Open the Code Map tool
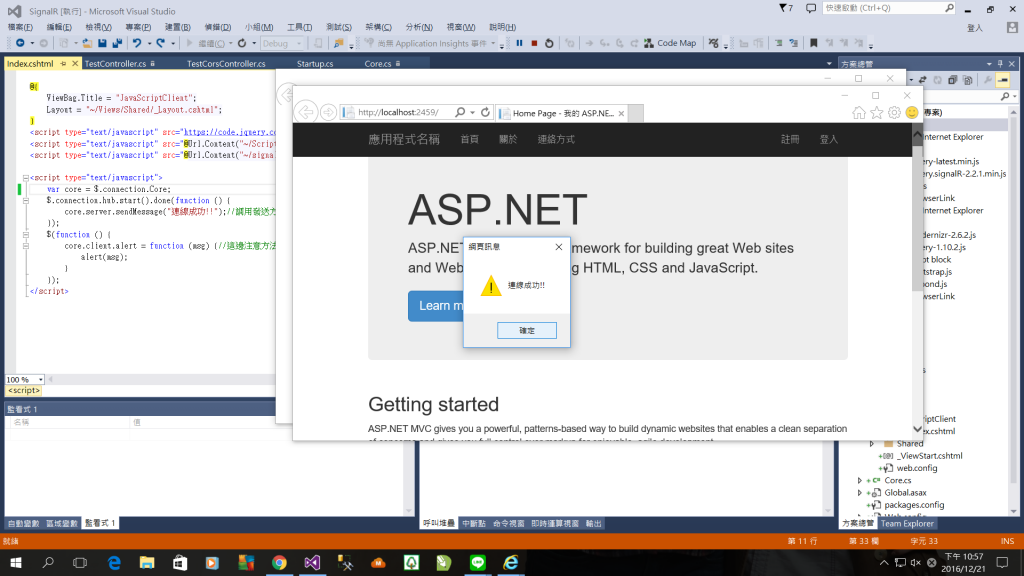The height and width of the screenshot is (576, 1024). (670, 43)
